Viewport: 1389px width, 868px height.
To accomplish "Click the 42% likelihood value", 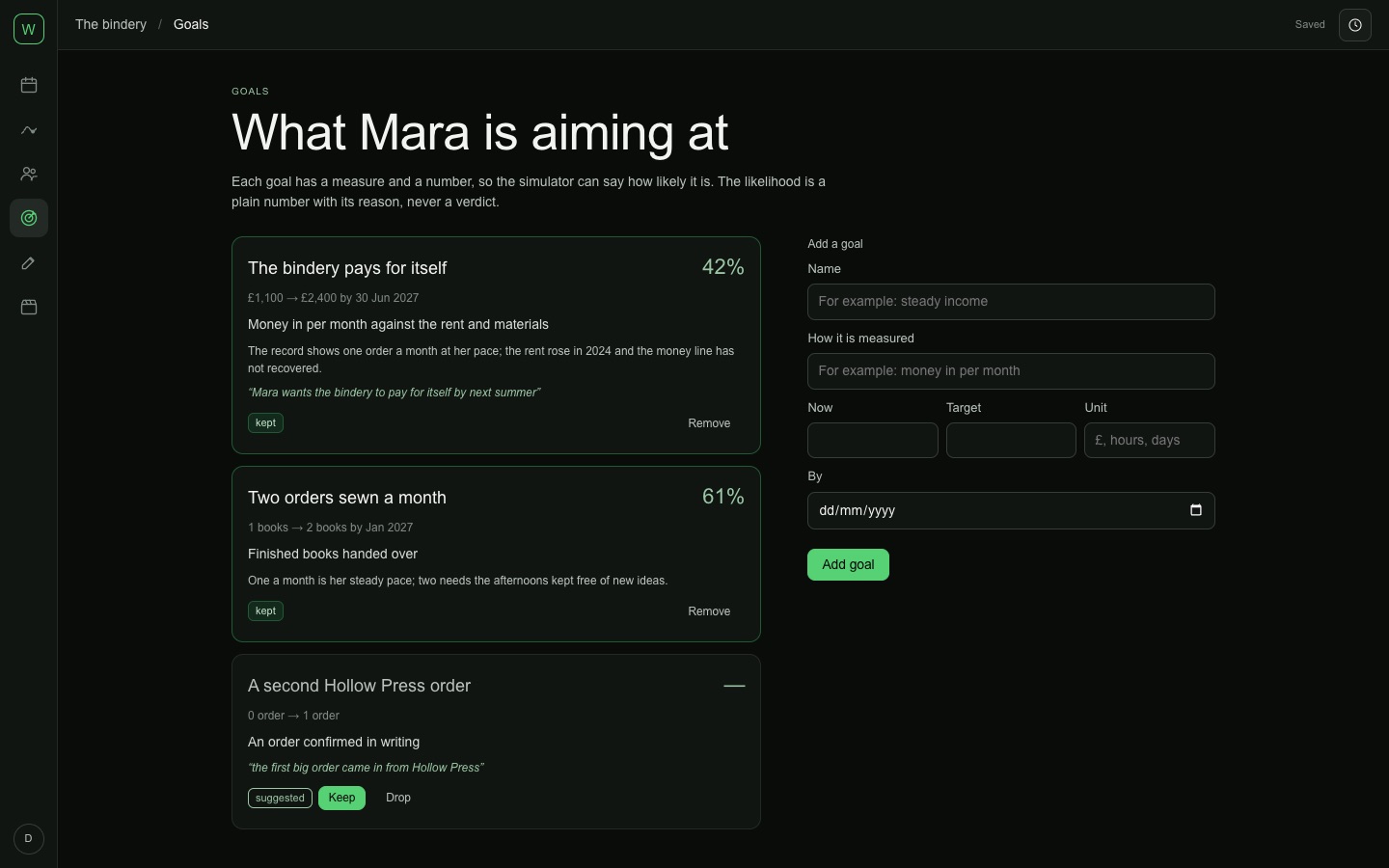I will click(723, 267).
